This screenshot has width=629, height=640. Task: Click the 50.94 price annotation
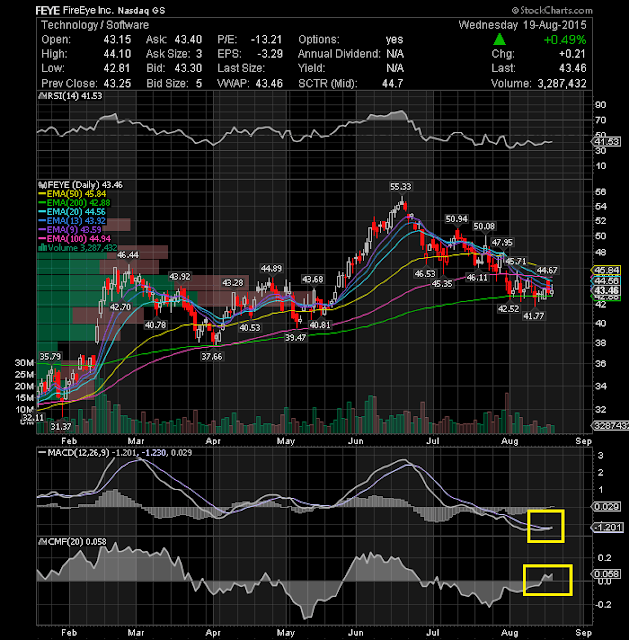[456, 219]
